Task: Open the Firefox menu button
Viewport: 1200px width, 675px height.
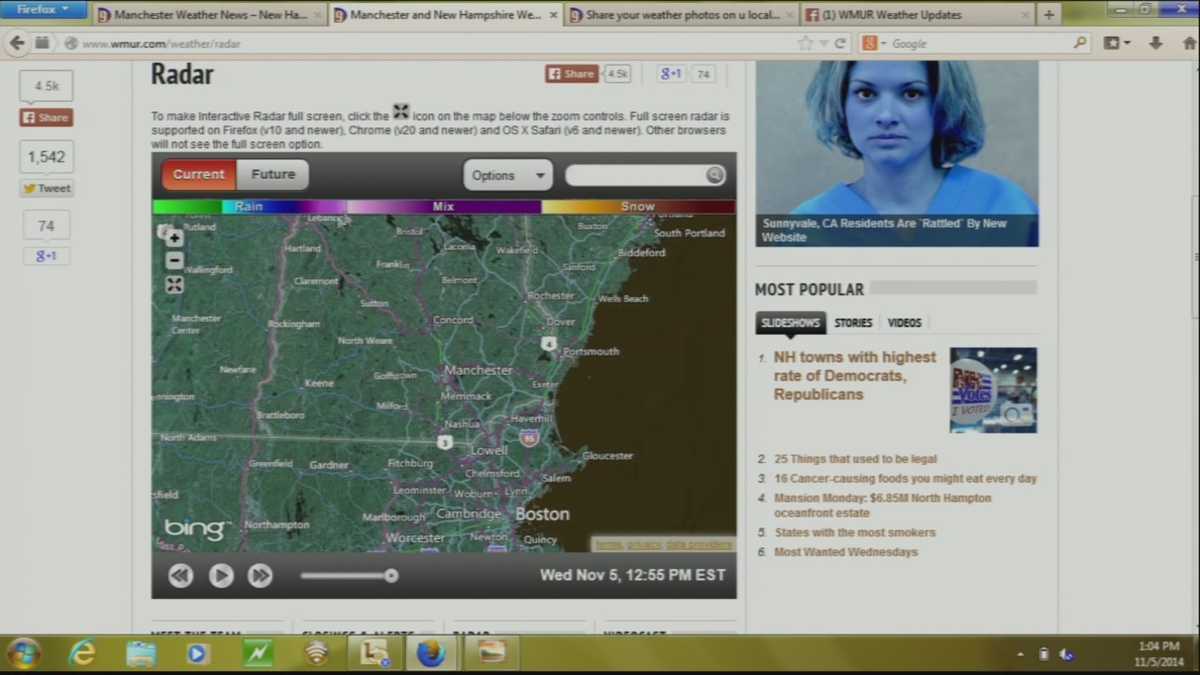Action: coord(42,10)
